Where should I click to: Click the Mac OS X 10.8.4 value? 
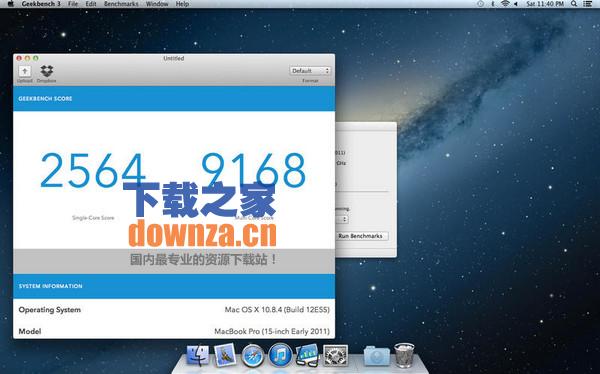[x=277, y=310]
